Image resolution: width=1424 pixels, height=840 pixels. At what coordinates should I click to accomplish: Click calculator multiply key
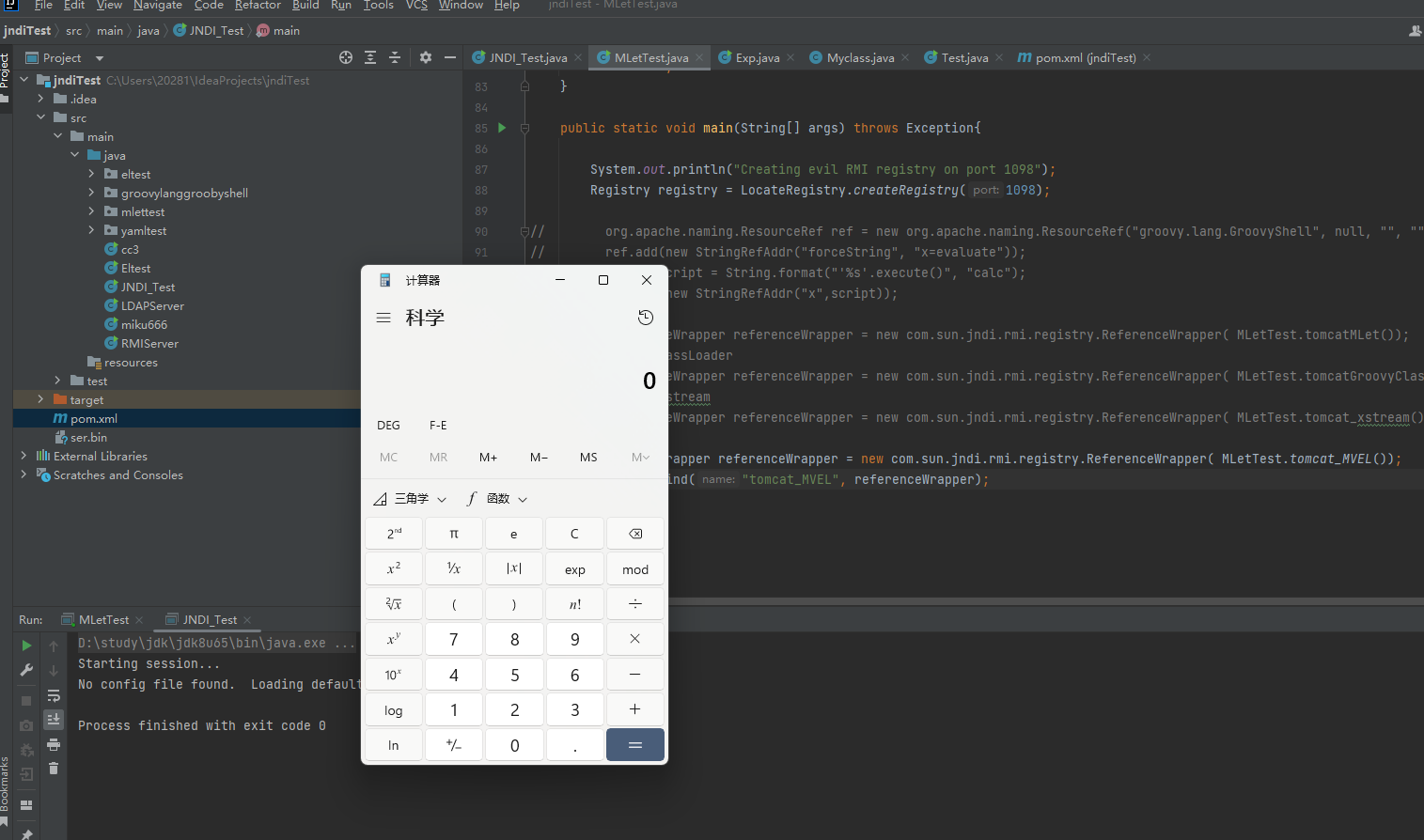[x=635, y=639]
